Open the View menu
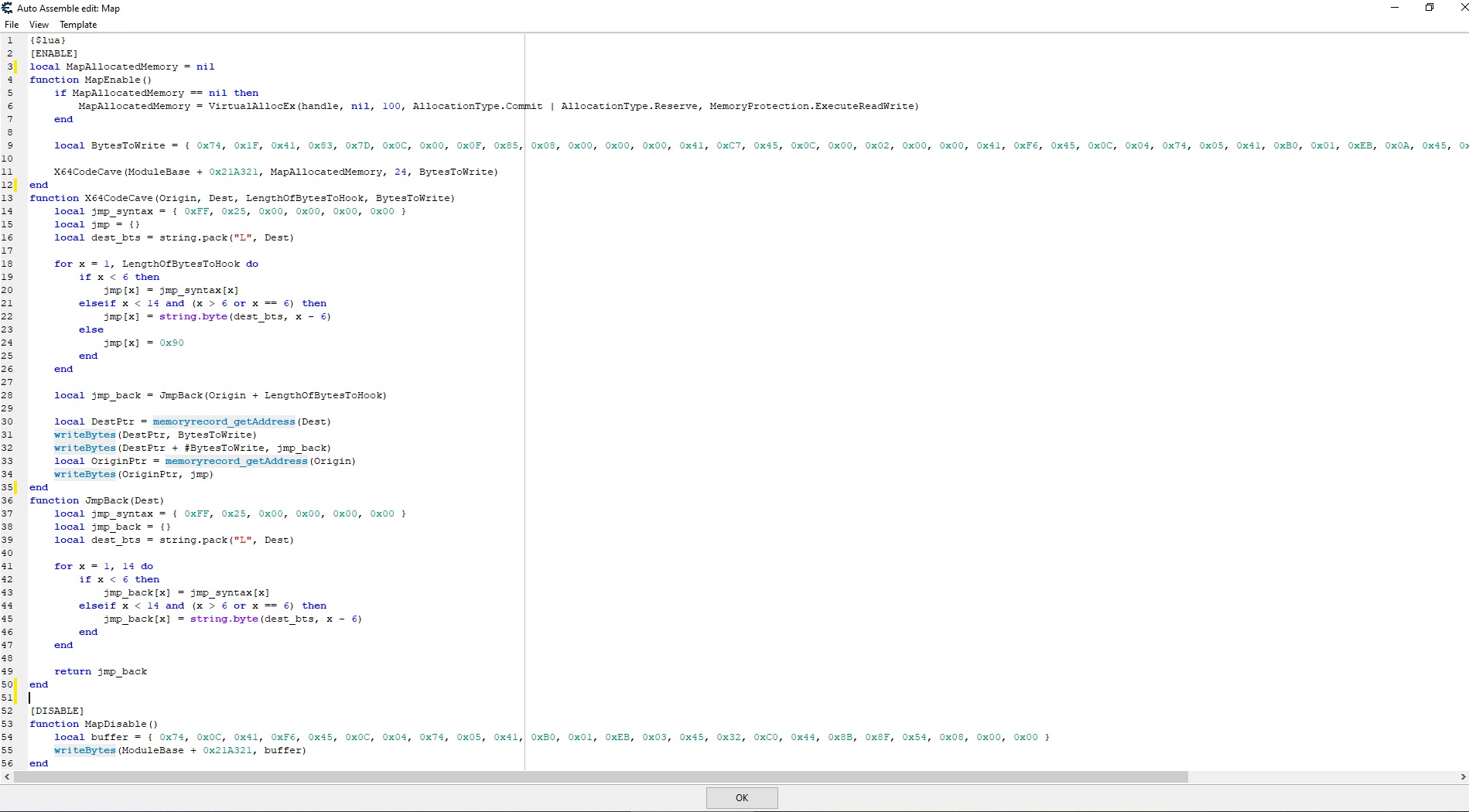Screen dimensions: 1469x812 [x=39, y=25]
